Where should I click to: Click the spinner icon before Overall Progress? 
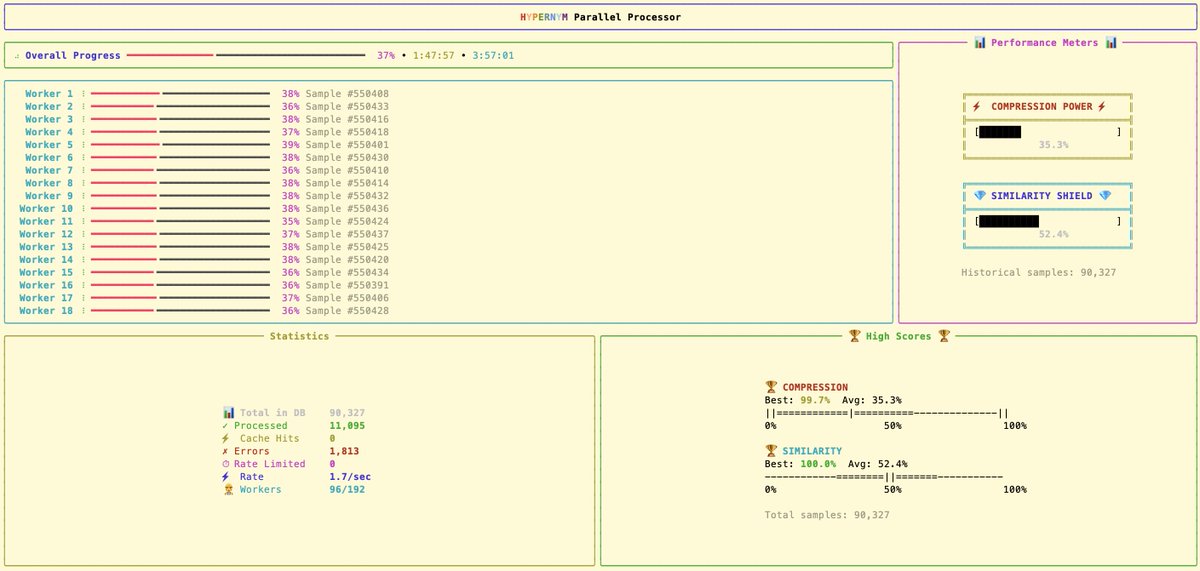[x=17, y=56]
